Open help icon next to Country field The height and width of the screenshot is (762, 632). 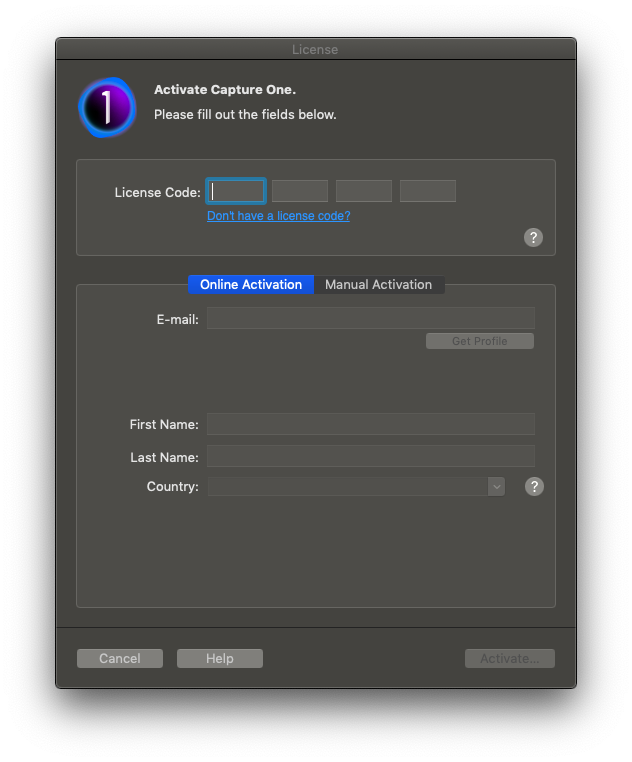[534, 486]
